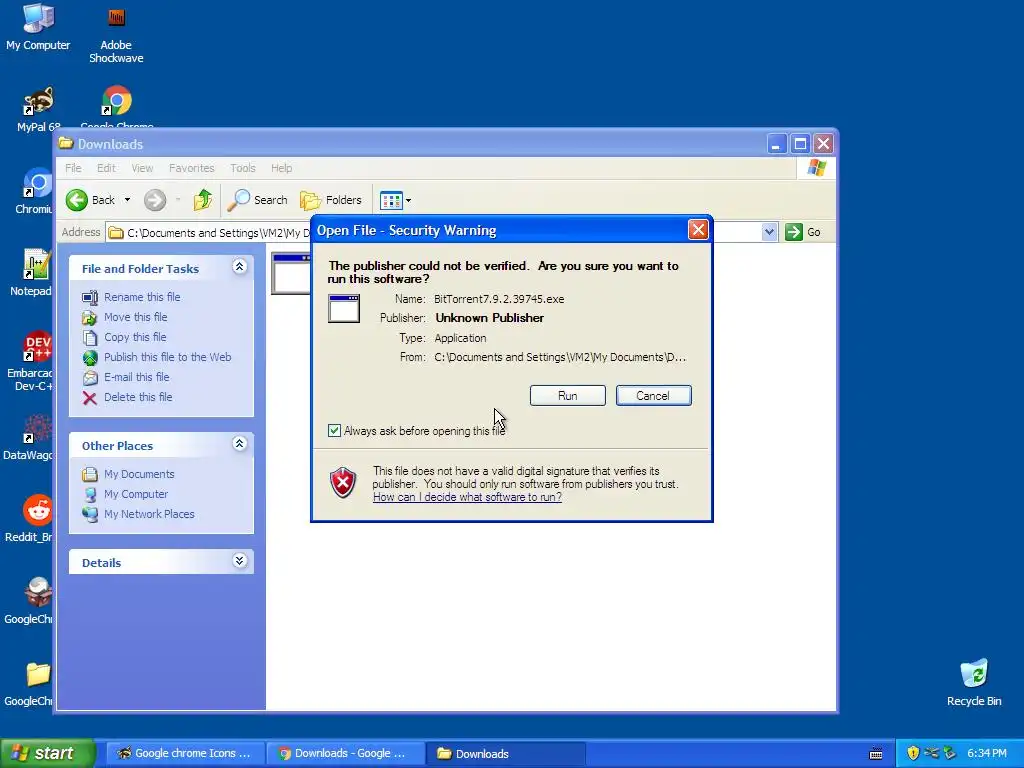Collapse the Other Places panel
This screenshot has width=1024, height=768.
(240, 444)
